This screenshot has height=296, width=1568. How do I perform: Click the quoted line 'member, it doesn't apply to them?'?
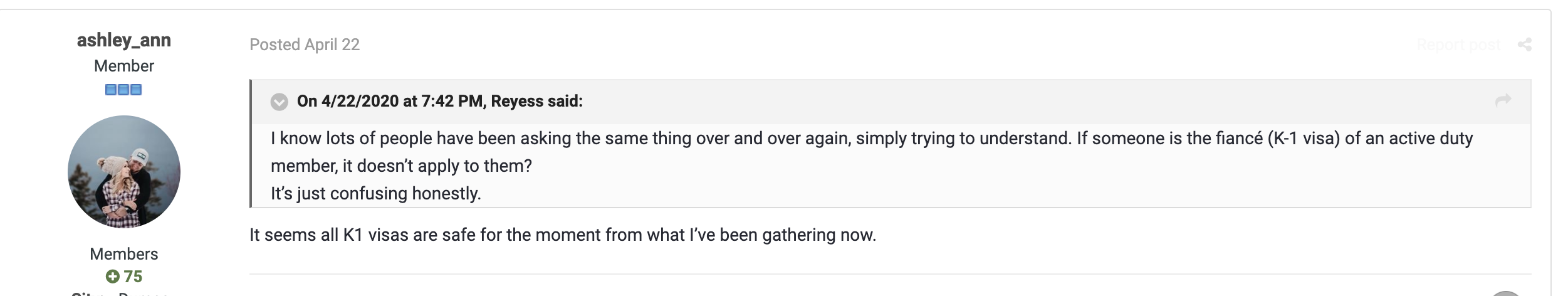pos(401,166)
